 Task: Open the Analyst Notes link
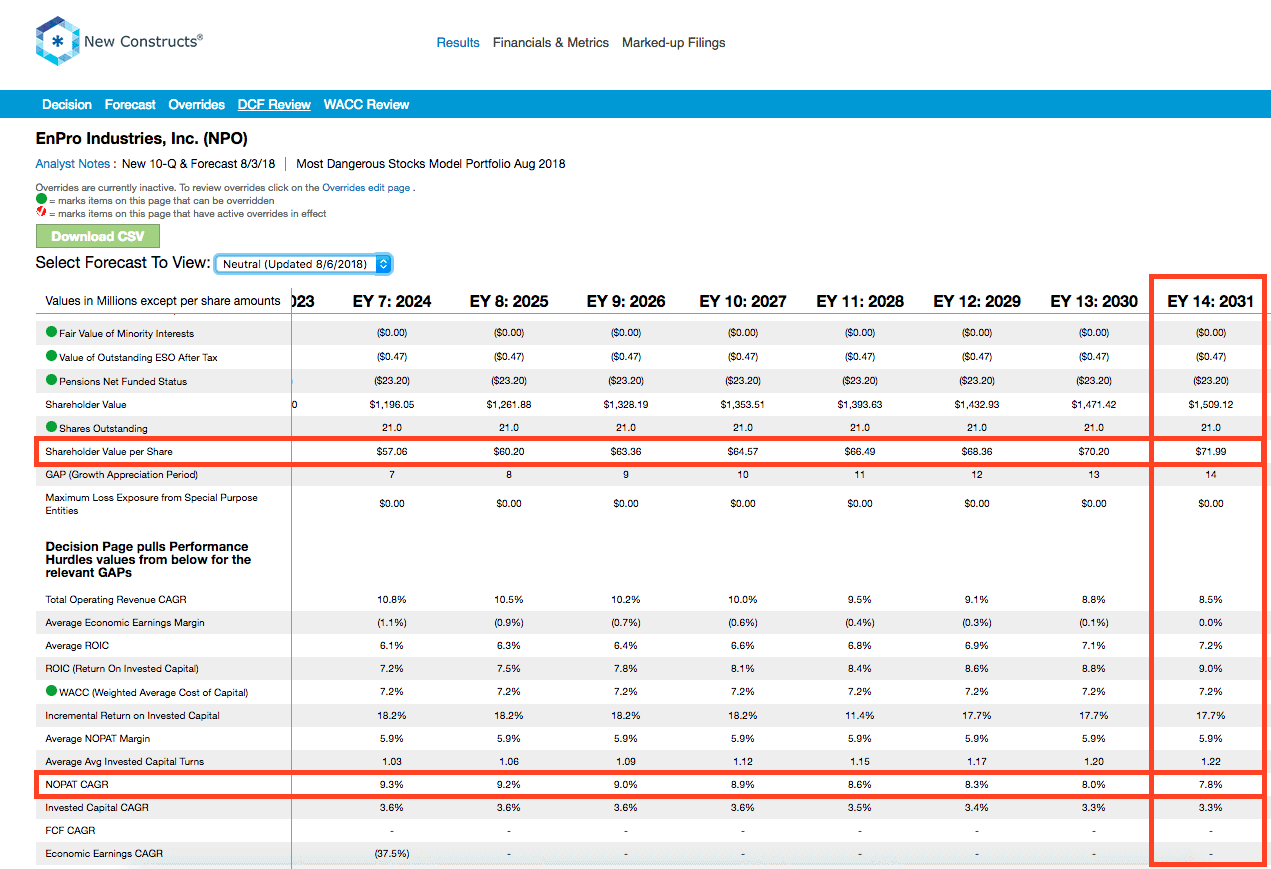(73, 164)
